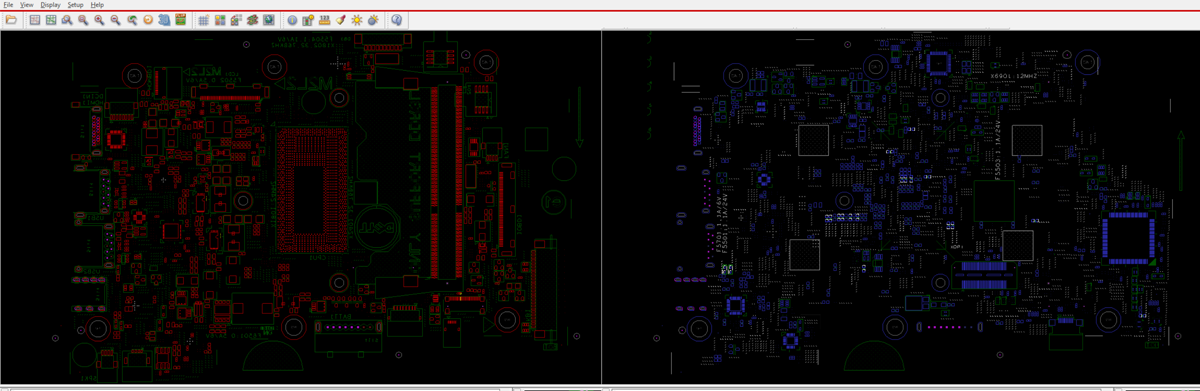Open the File menu
This screenshot has width=1200, height=391.
pos(8,5)
